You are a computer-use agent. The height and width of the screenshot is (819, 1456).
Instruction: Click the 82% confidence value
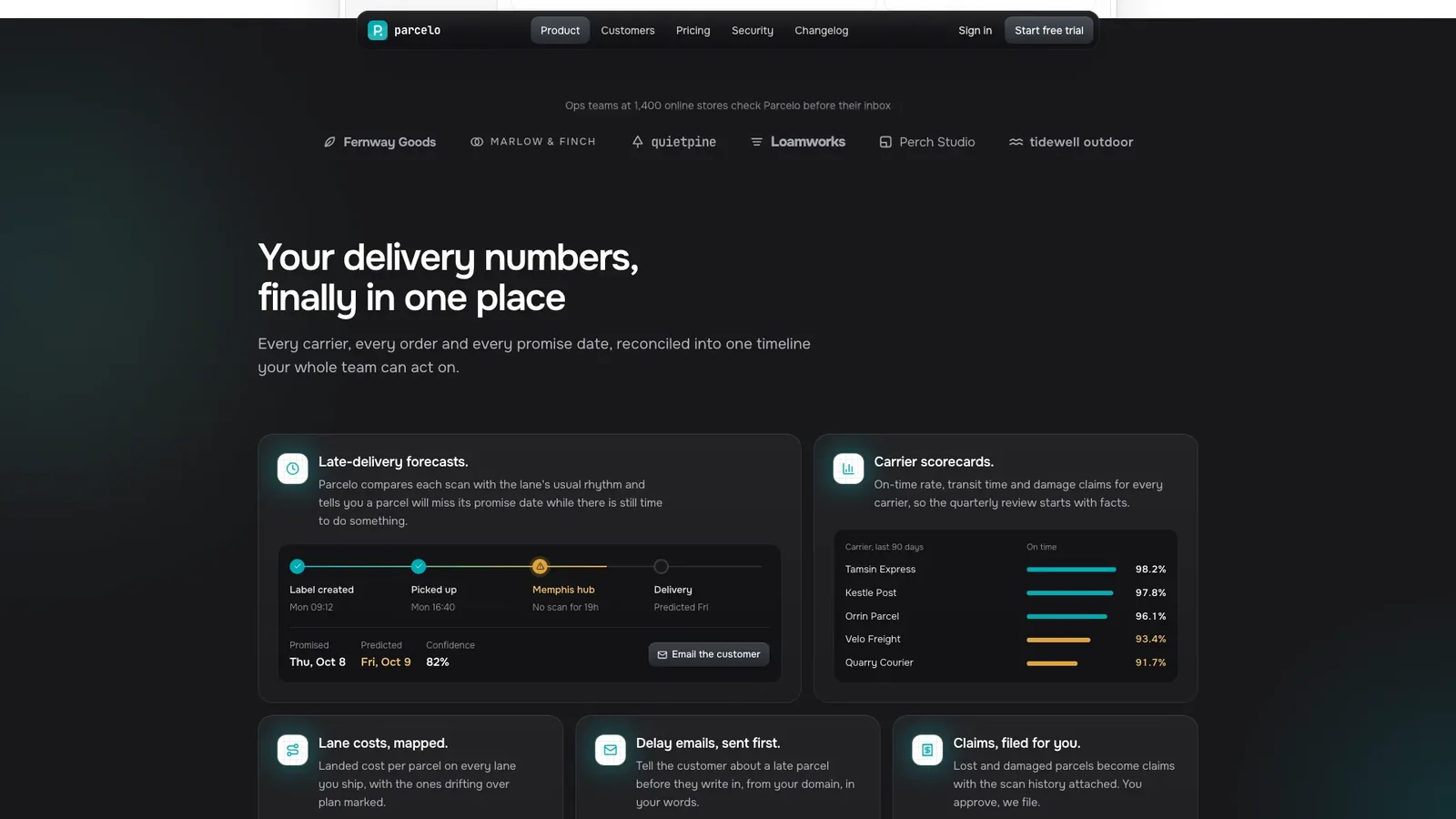click(438, 662)
